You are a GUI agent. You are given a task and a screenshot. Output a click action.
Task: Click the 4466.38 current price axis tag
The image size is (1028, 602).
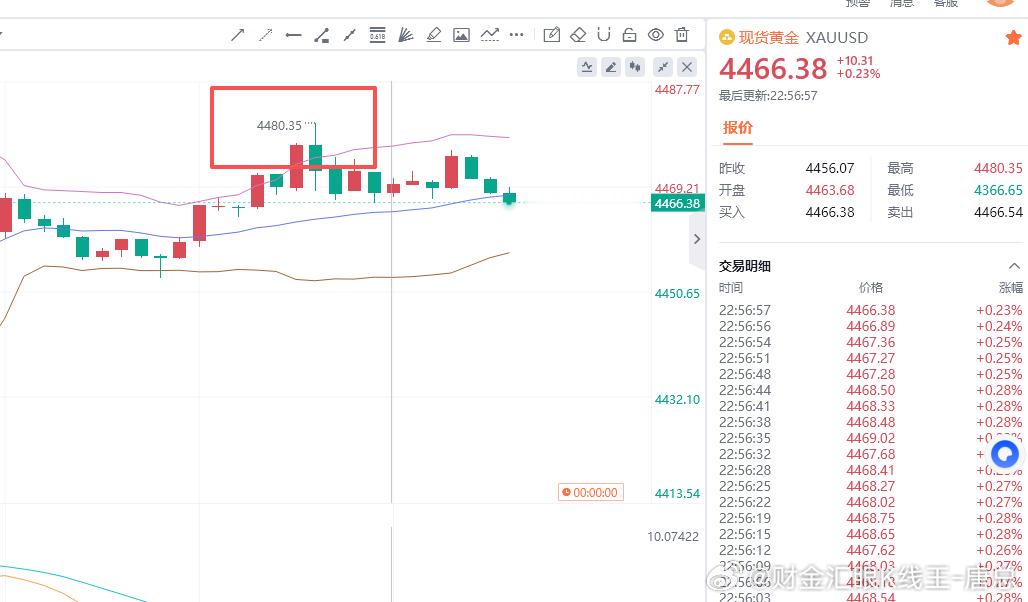coord(677,203)
